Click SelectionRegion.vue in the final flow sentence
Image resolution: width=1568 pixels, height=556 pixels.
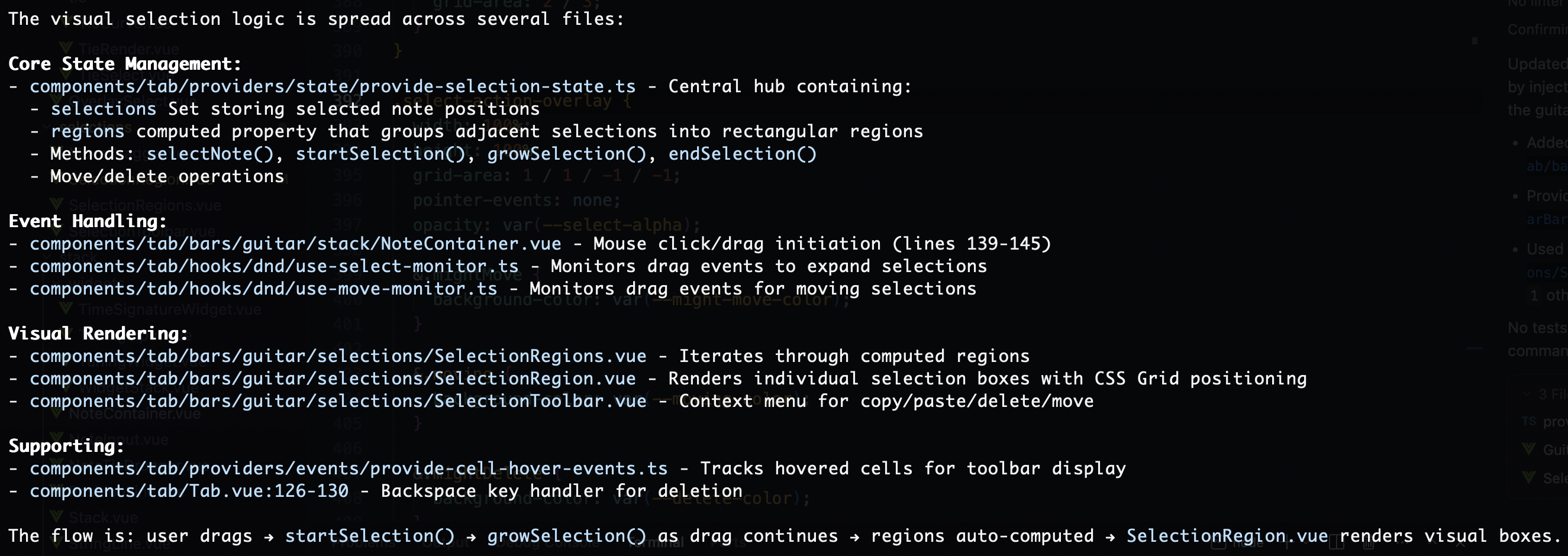point(1227,536)
